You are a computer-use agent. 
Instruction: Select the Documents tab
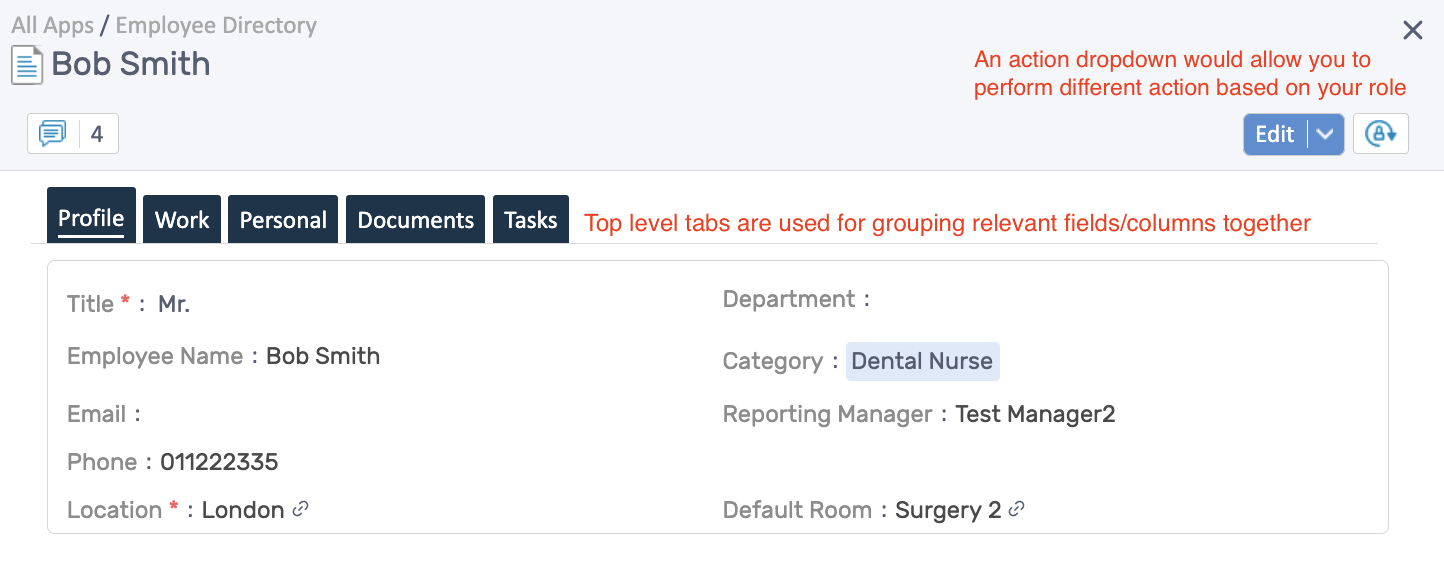415,220
